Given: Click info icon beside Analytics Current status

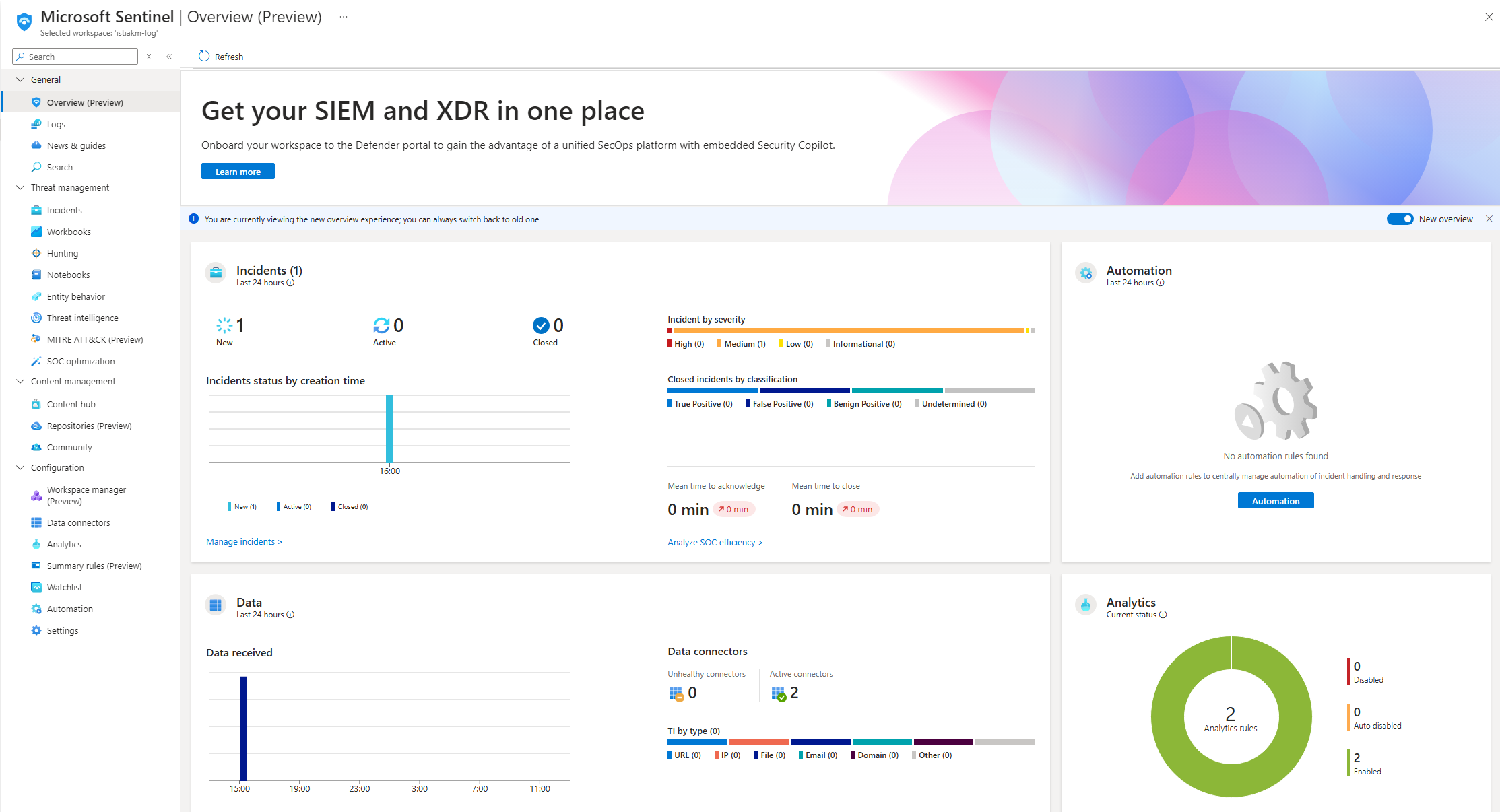Looking at the screenshot, I should [x=1163, y=615].
